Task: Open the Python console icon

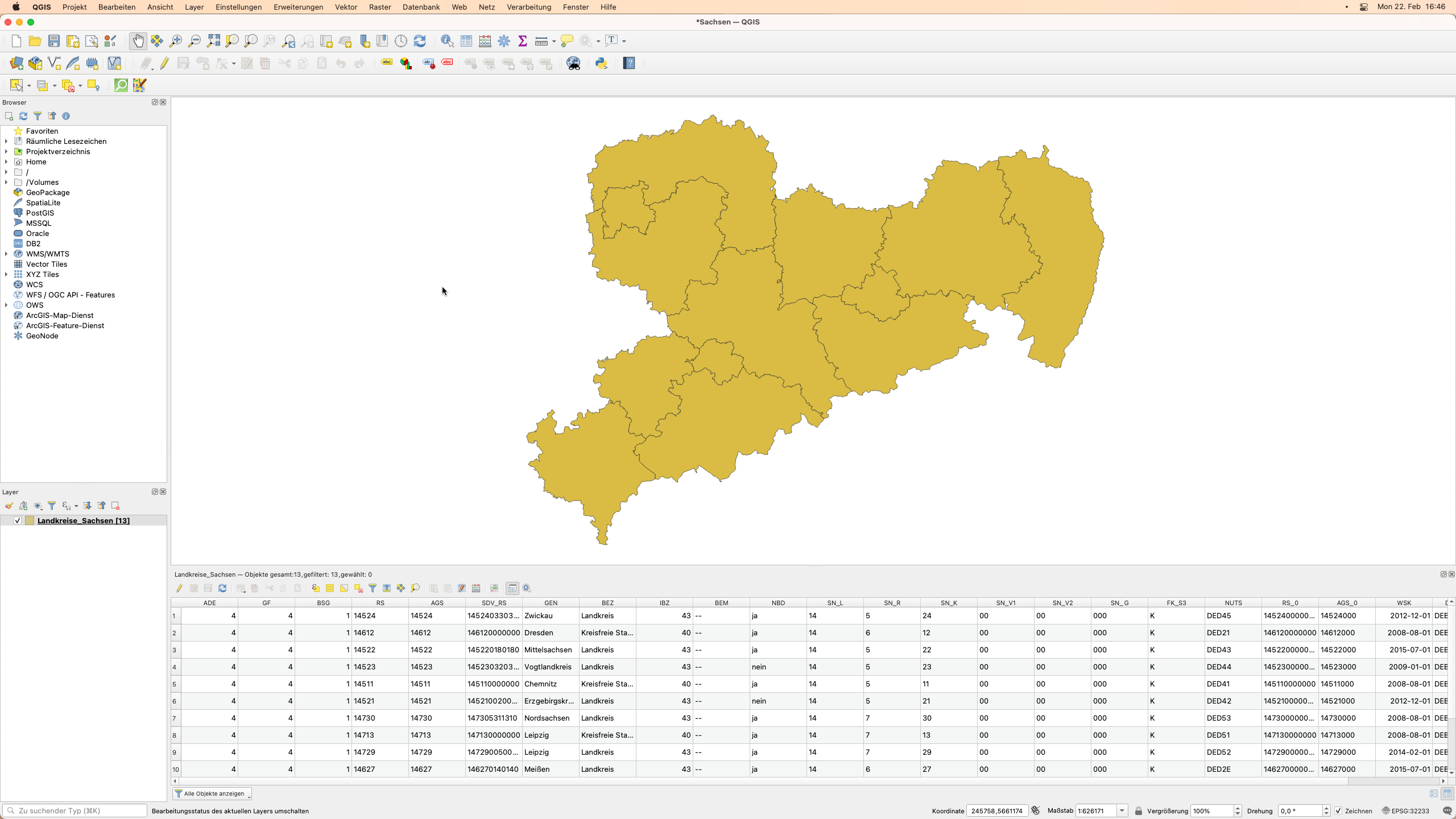Action: [601, 63]
